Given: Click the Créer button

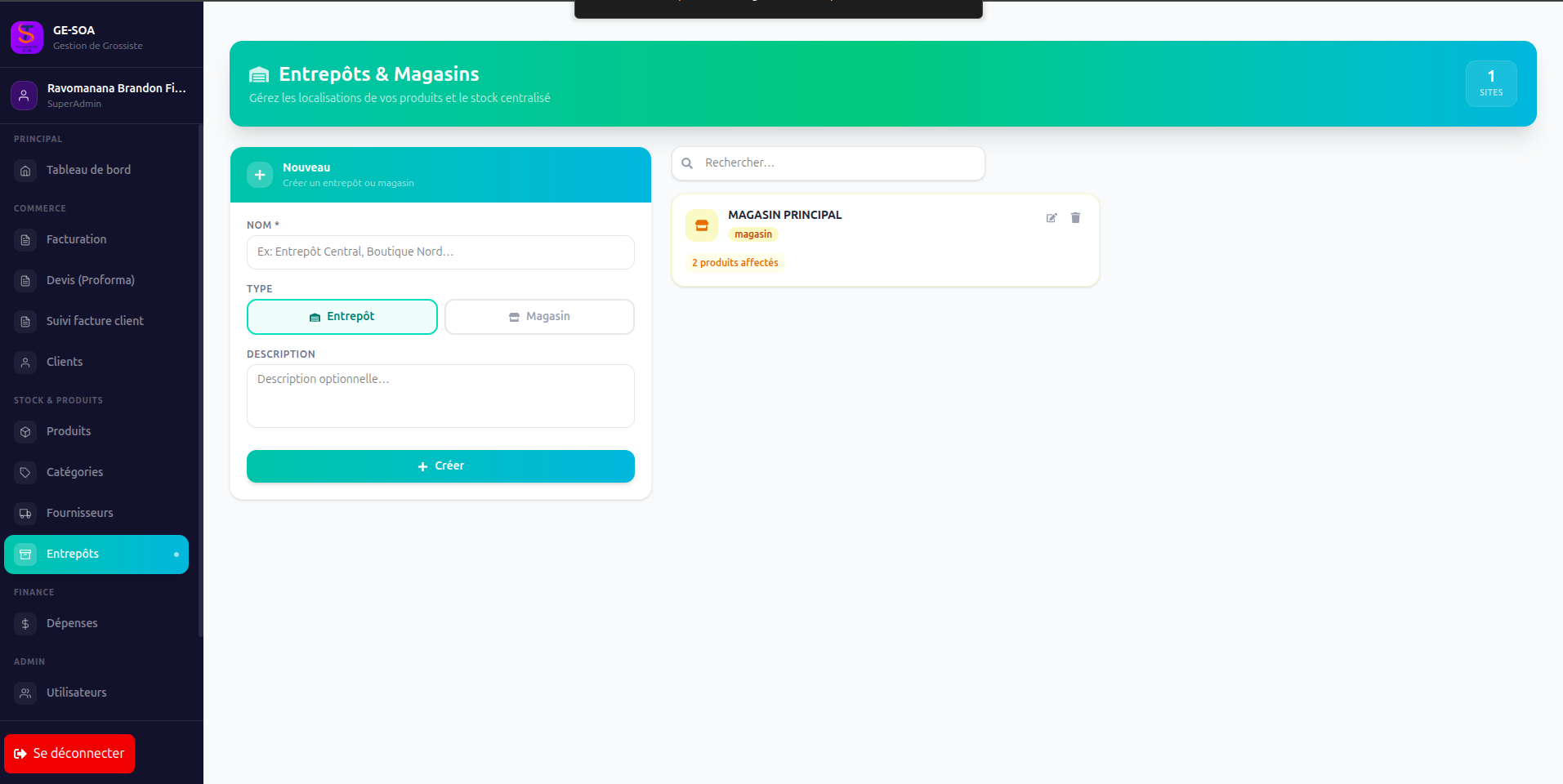Looking at the screenshot, I should (x=440, y=466).
